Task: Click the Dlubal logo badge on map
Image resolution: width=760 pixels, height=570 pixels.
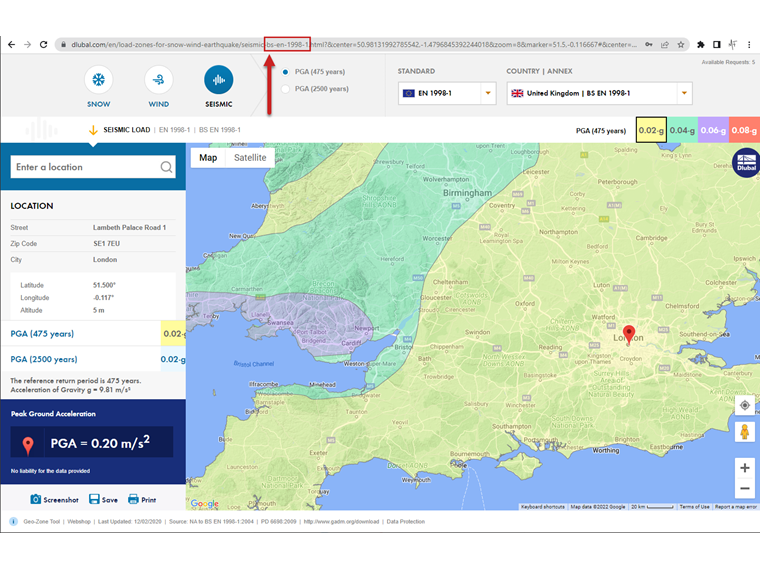Action: [746, 163]
